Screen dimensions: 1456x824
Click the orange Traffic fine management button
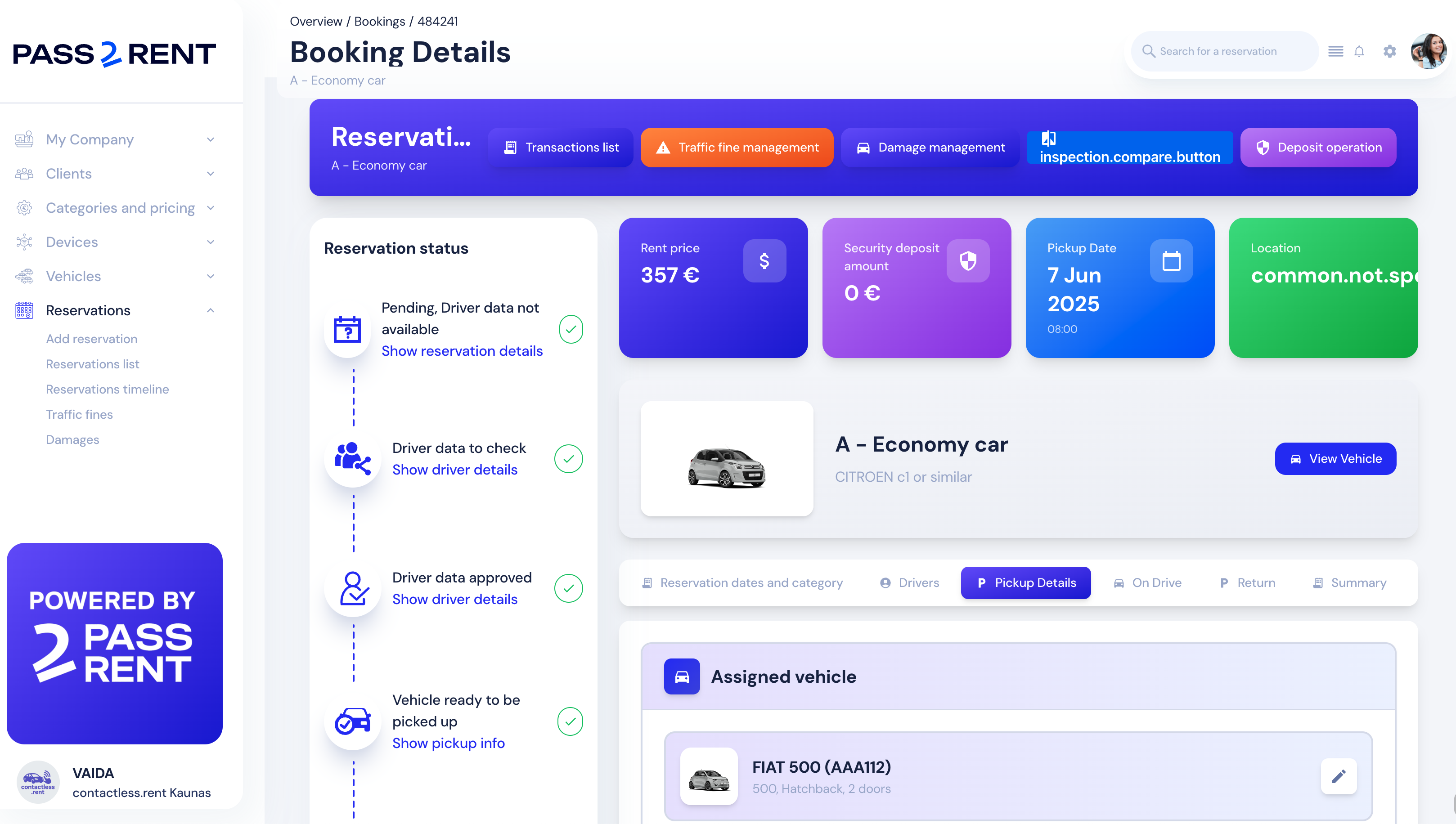tap(737, 147)
